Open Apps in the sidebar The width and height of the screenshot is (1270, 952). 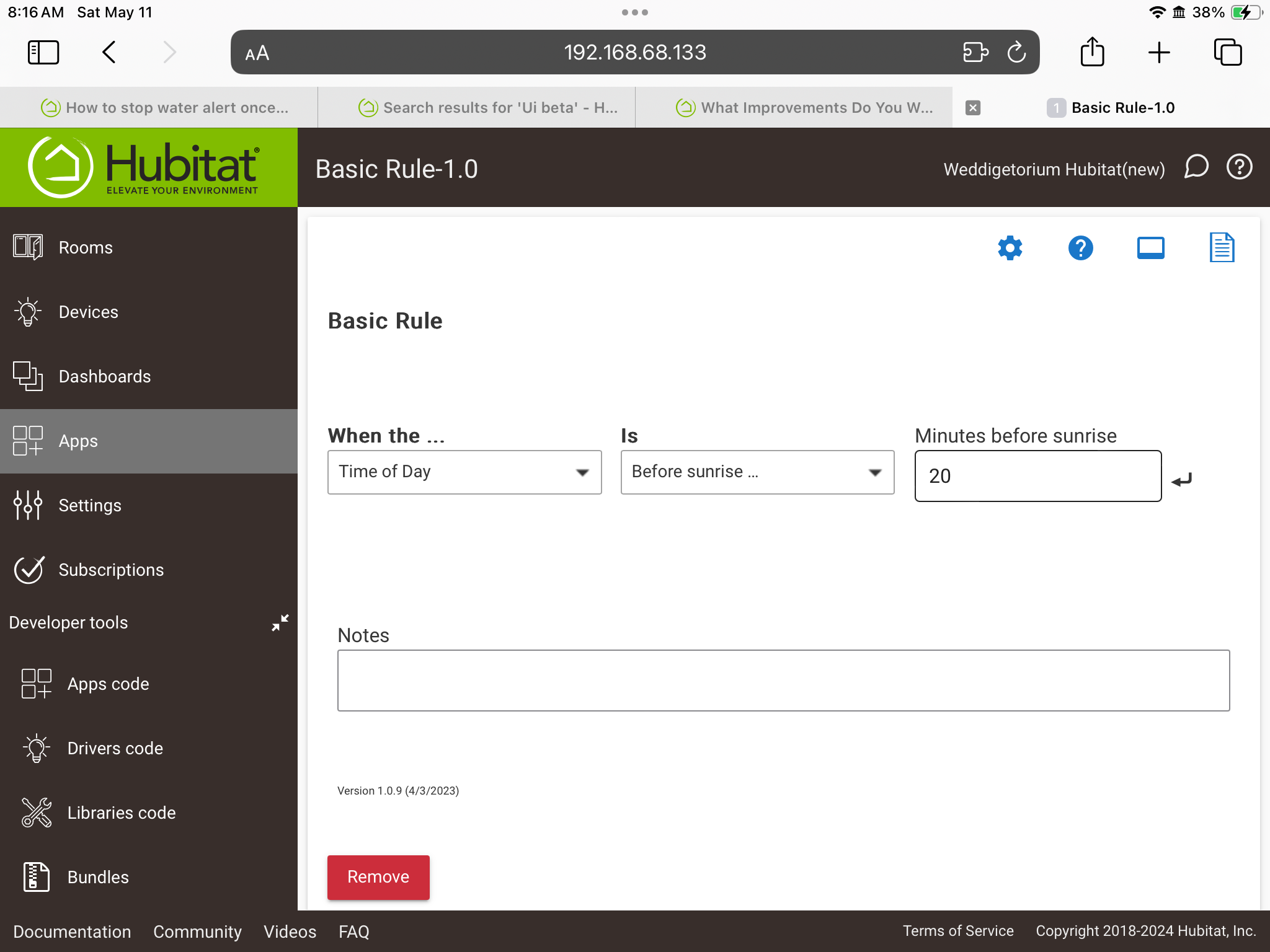149,441
